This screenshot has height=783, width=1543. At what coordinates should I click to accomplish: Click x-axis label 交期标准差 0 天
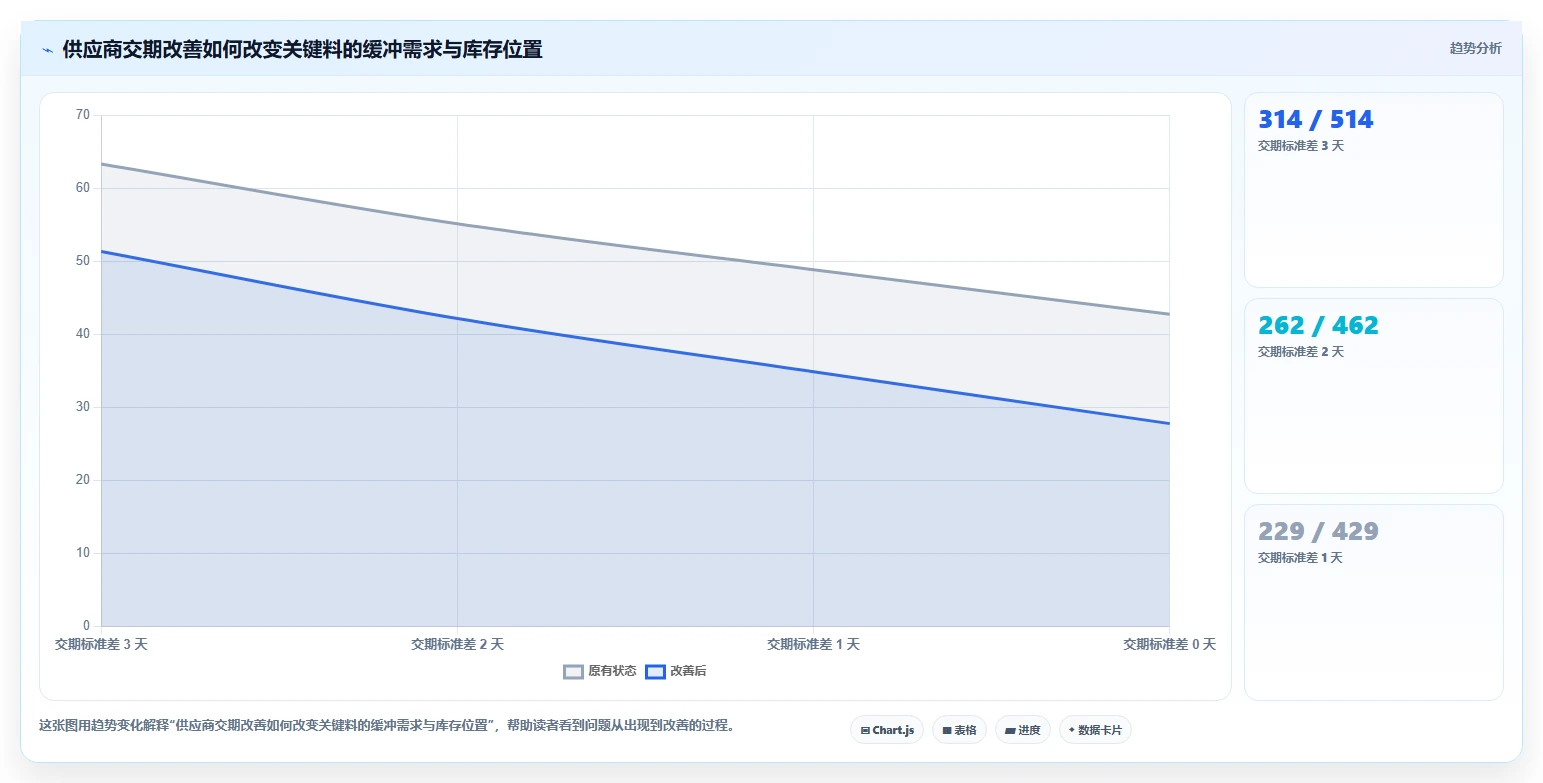(1169, 644)
